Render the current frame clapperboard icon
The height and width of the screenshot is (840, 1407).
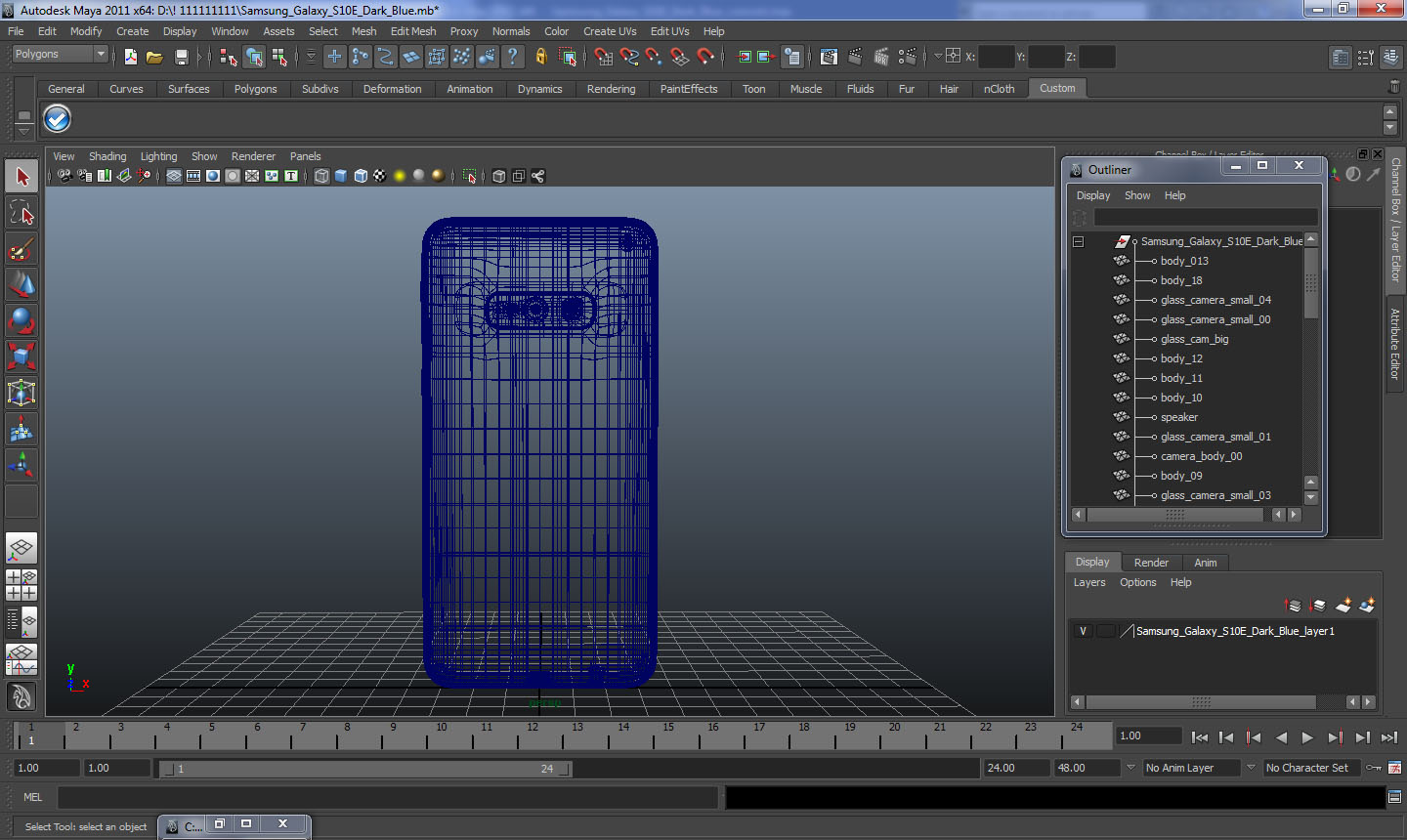(x=855, y=57)
